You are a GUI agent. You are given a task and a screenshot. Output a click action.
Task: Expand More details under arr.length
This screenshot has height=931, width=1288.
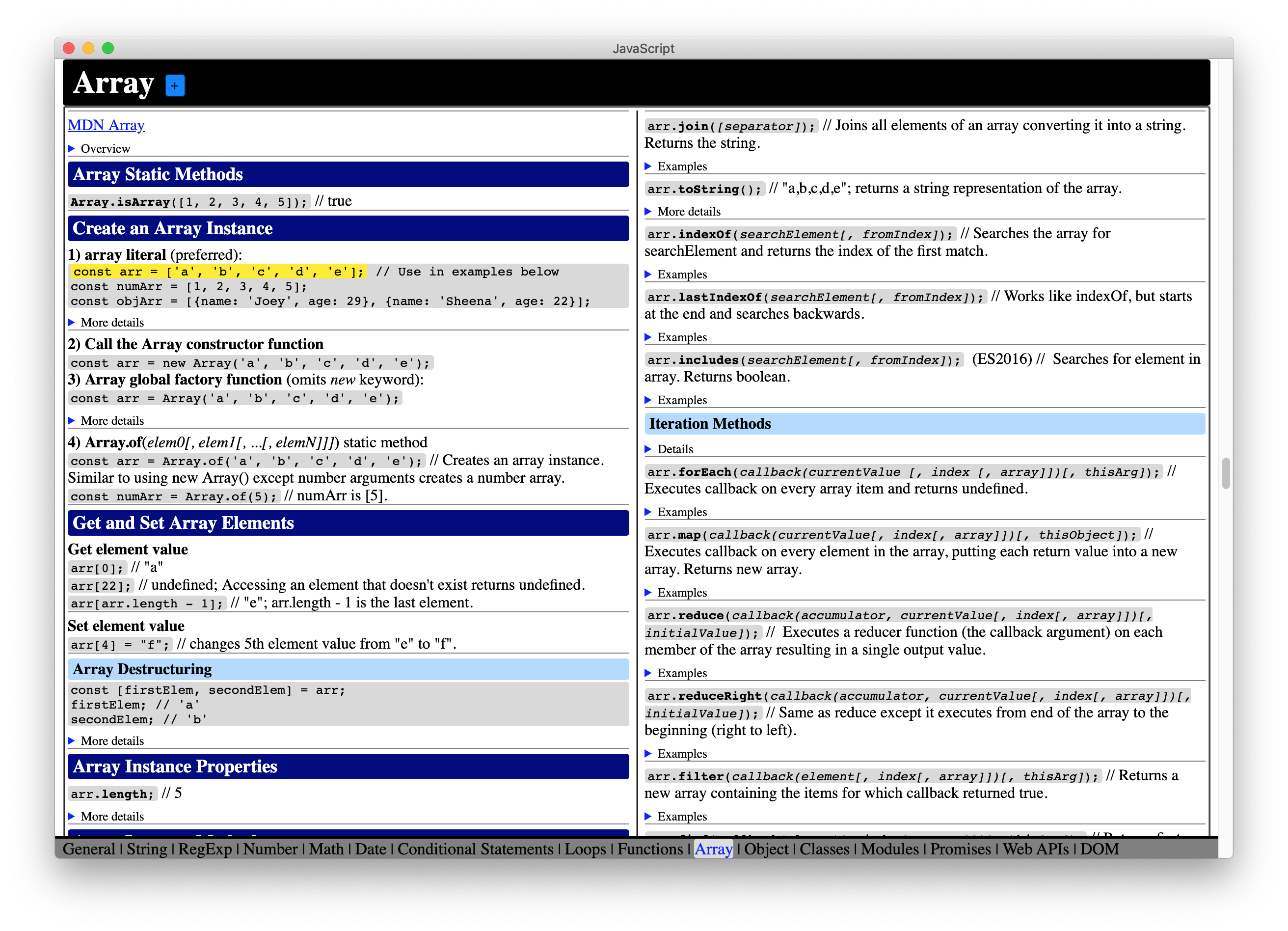point(72,816)
